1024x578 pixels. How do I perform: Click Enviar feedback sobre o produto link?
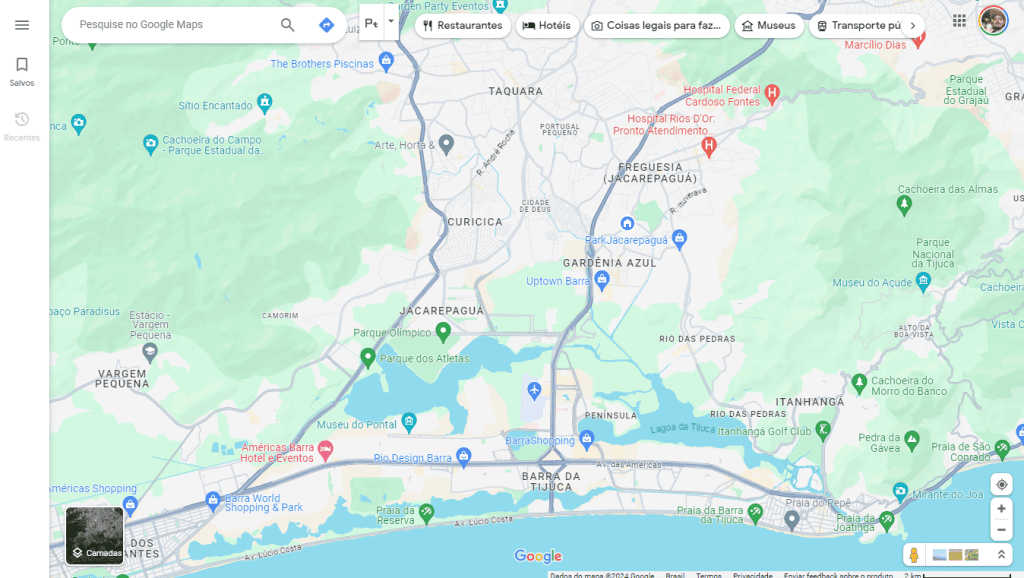coord(839,575)
